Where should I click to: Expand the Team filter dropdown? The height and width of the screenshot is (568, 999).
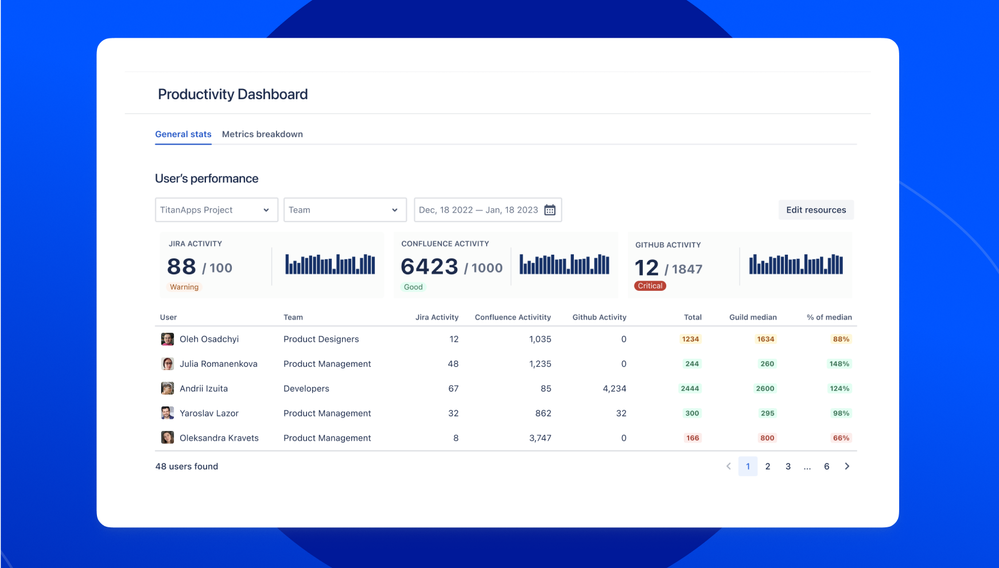[345, 210]
